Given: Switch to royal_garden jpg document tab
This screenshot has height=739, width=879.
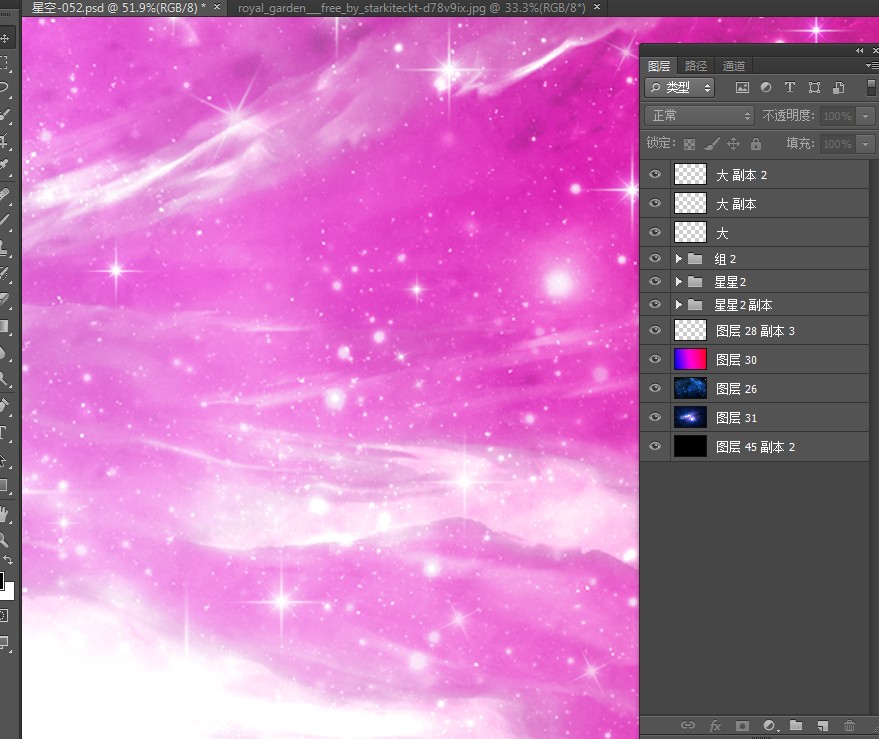Looking at the screenshot, I should click(411, 8).
